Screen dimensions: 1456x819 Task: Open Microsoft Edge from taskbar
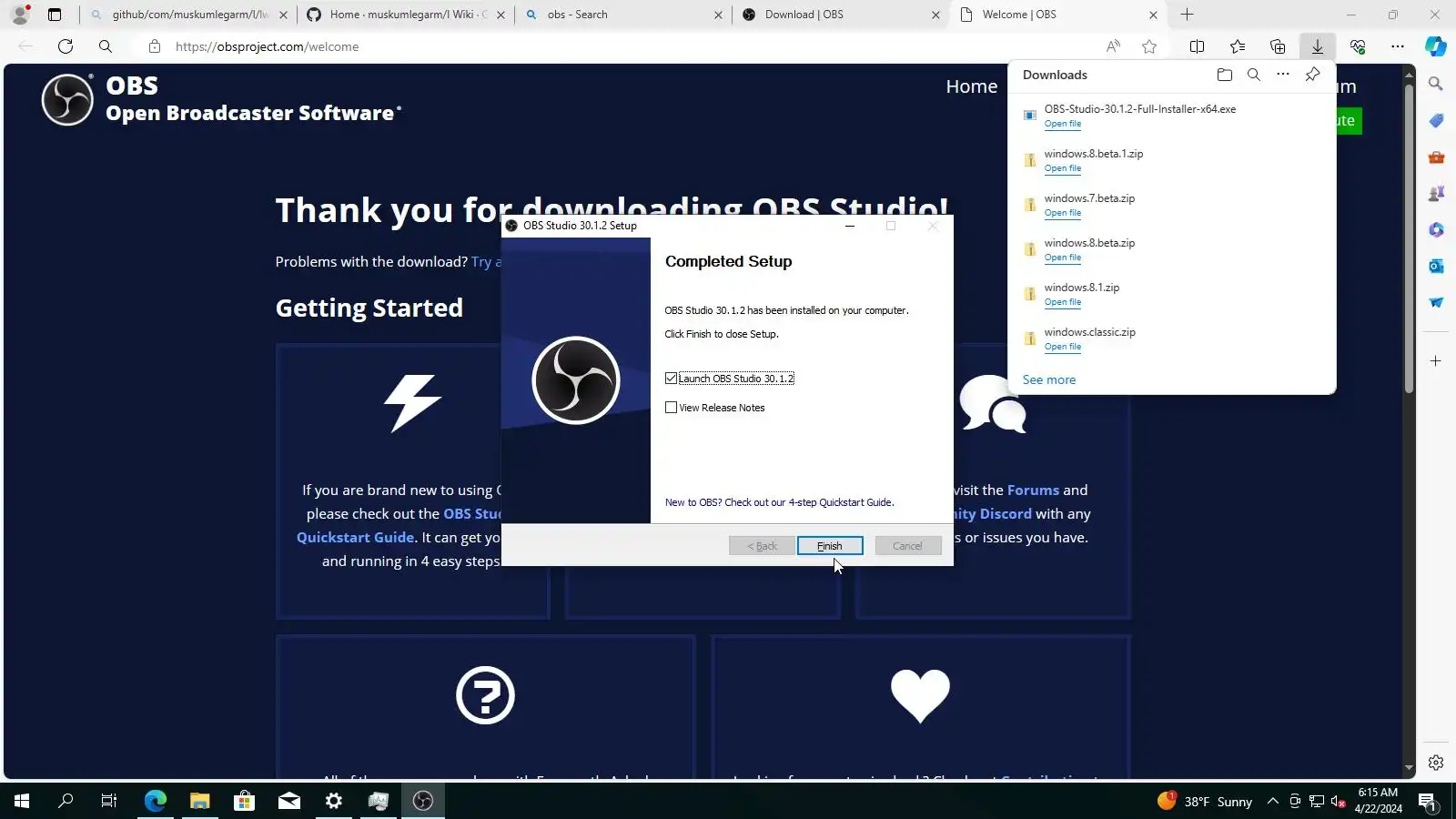click(155, 801)
